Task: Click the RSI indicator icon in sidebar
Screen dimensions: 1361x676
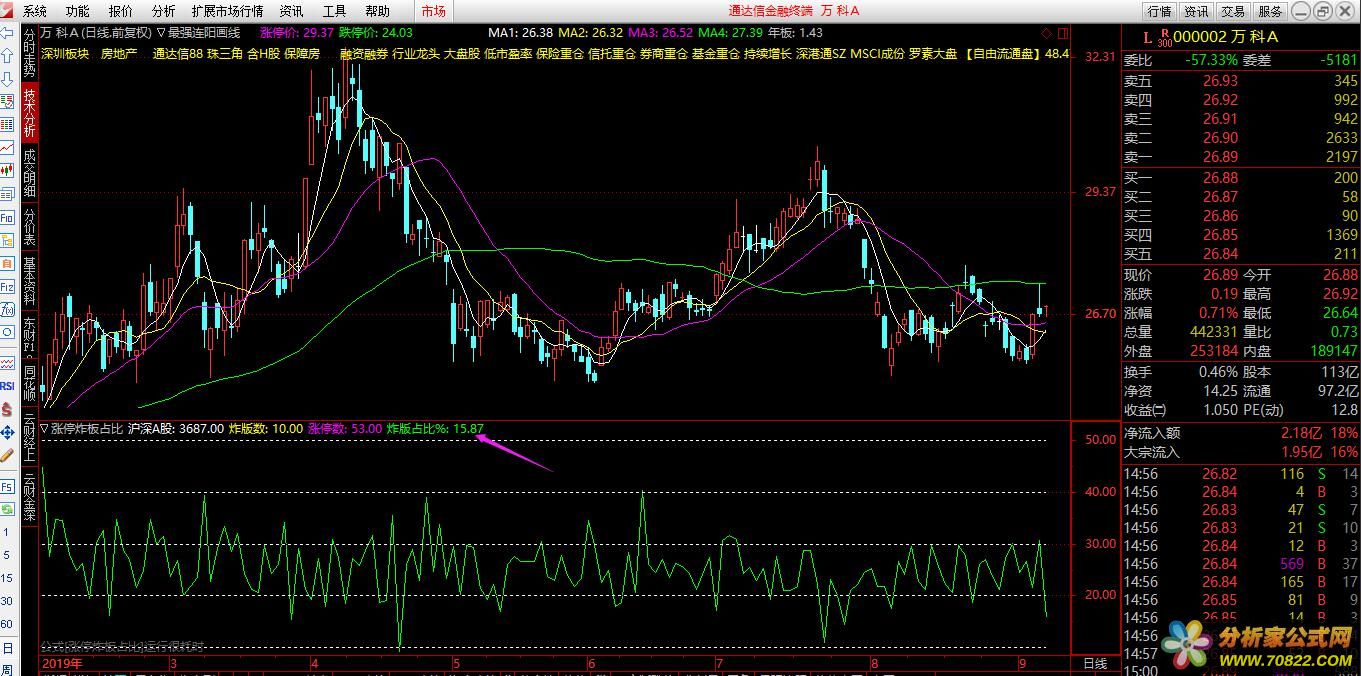Action: click(8, 386)
